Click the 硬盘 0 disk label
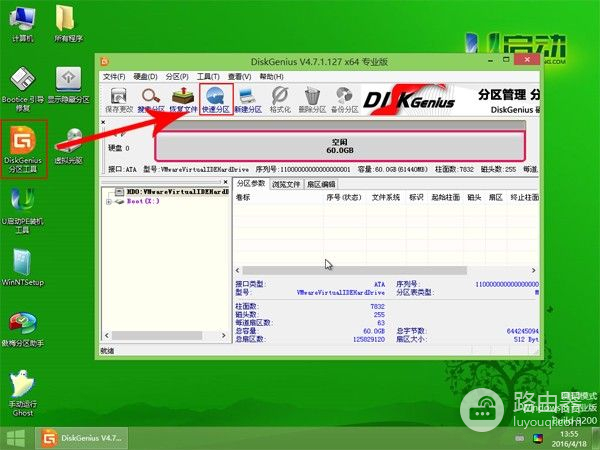The height and width of the screenshot is (450, 600). tap(119, 148)
